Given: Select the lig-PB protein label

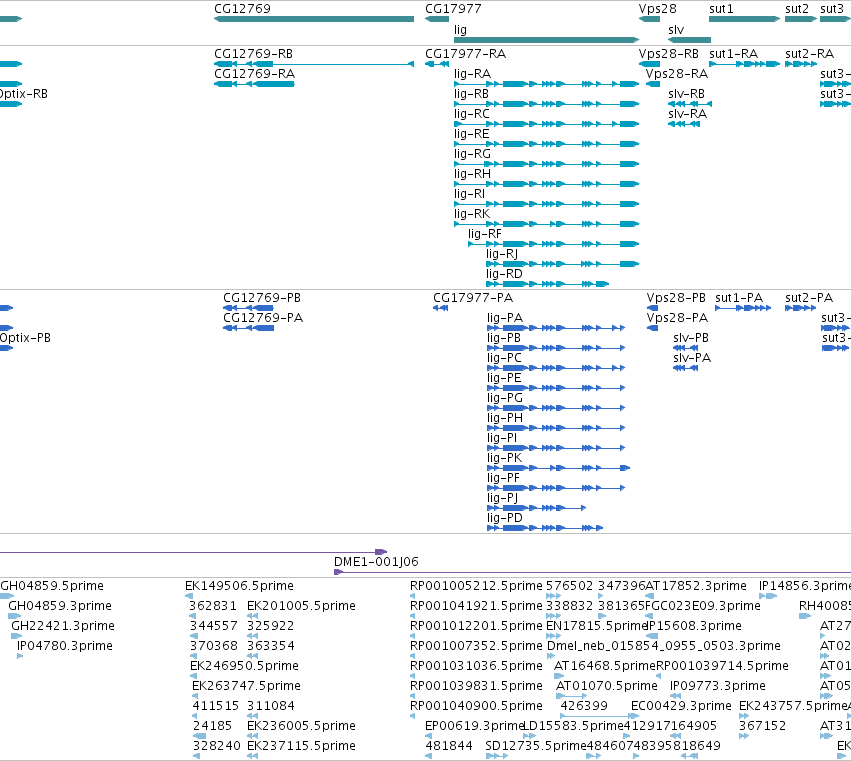Looking at the screenshot, I should 504,338.
